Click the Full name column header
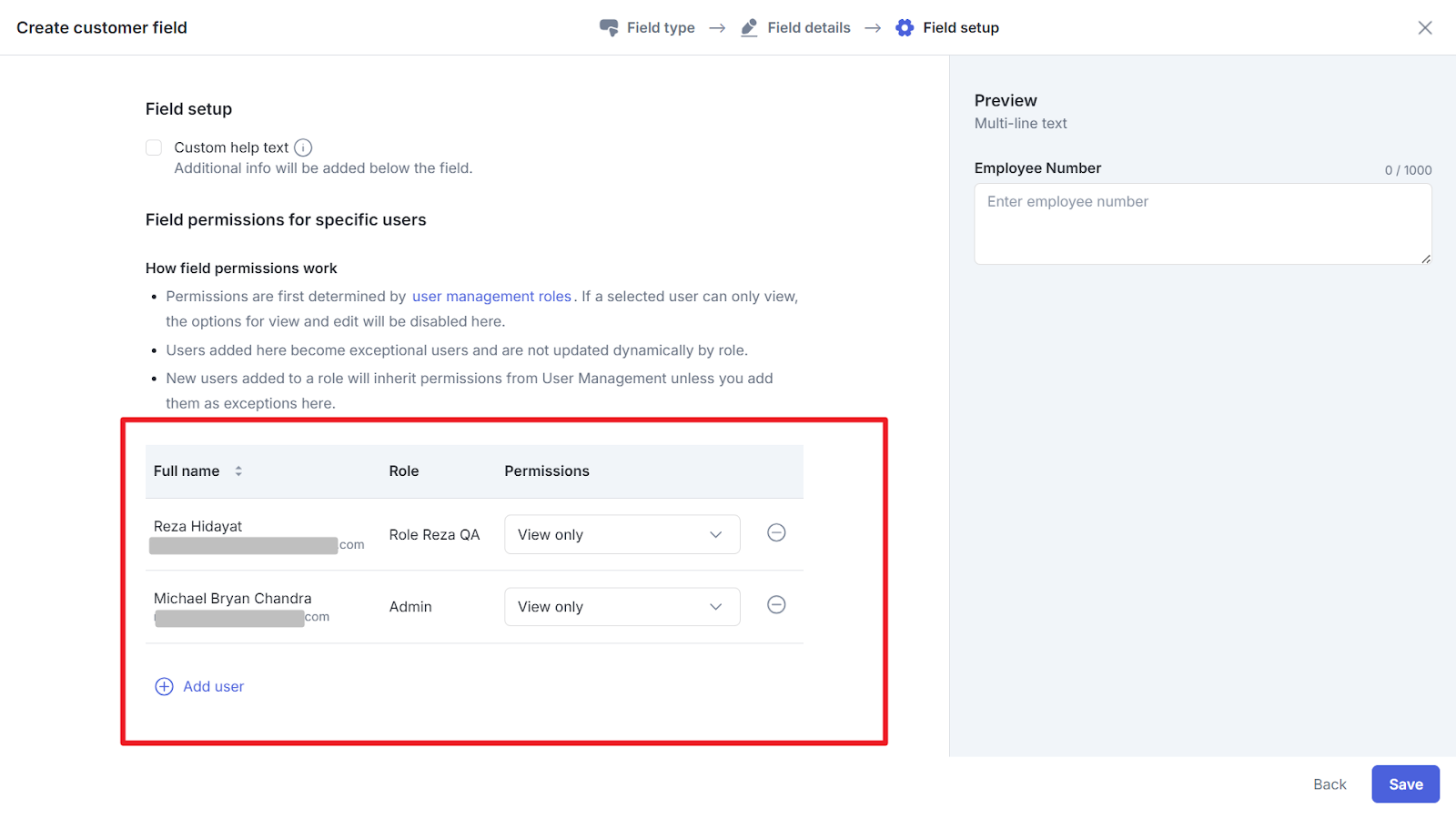The image size is (1456, 819). tap(187, 471)
